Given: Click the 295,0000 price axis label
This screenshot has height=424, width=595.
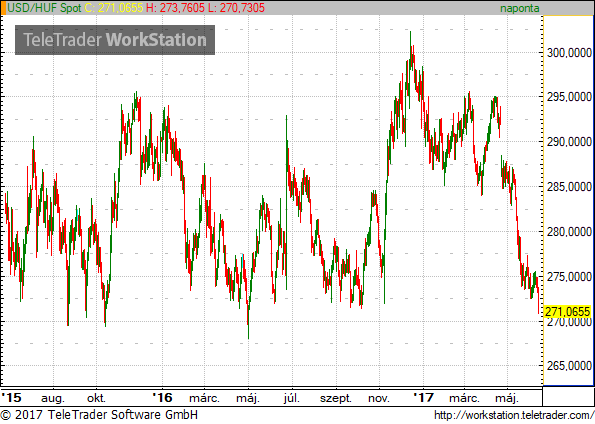Looking at the screenshot, I should [x=569, y=97].
